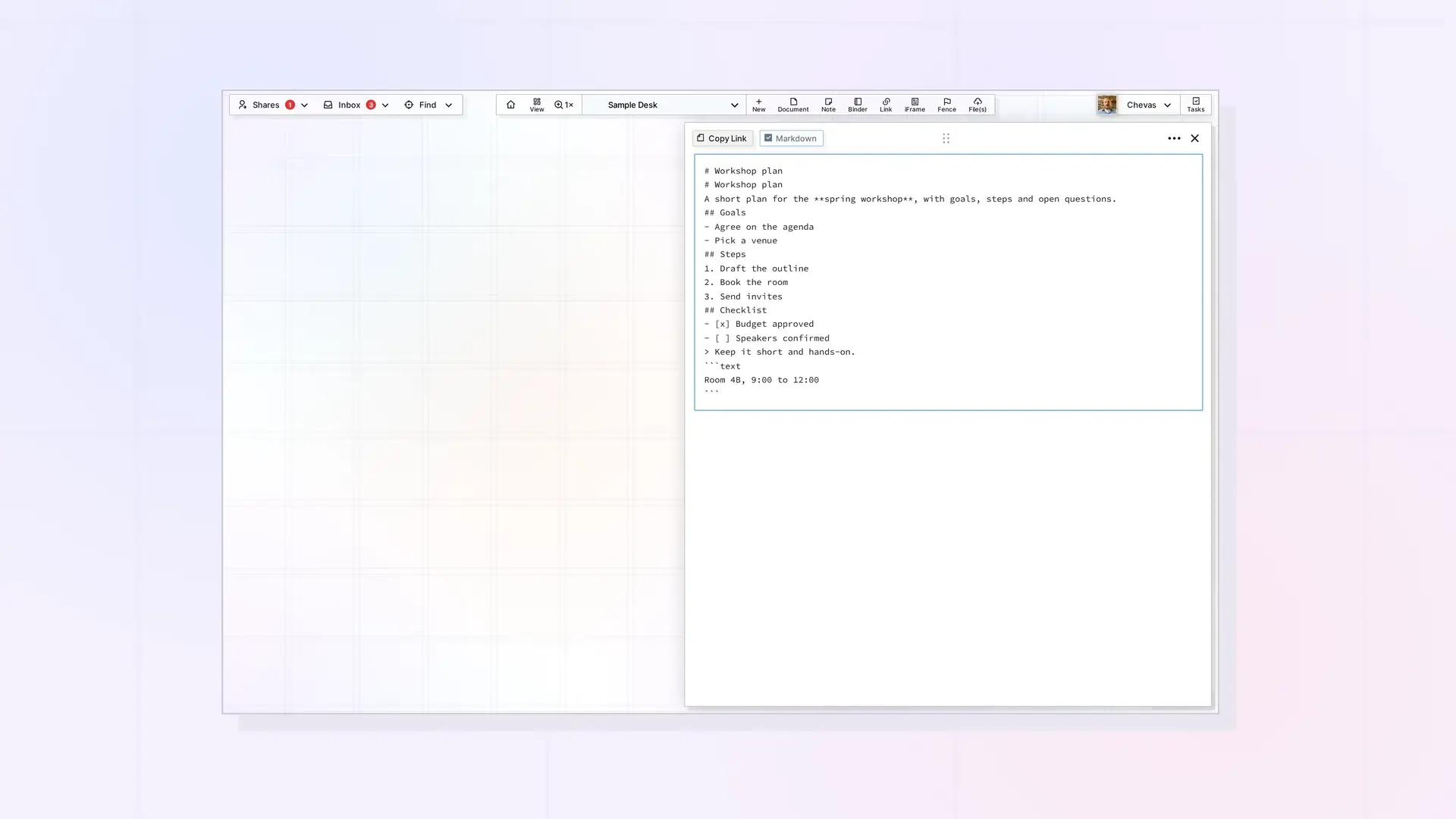Click the '## Goals' heading line
The height and width of the screenshot is (819, 1456).
pyautogui.click(x=725, y=212)
